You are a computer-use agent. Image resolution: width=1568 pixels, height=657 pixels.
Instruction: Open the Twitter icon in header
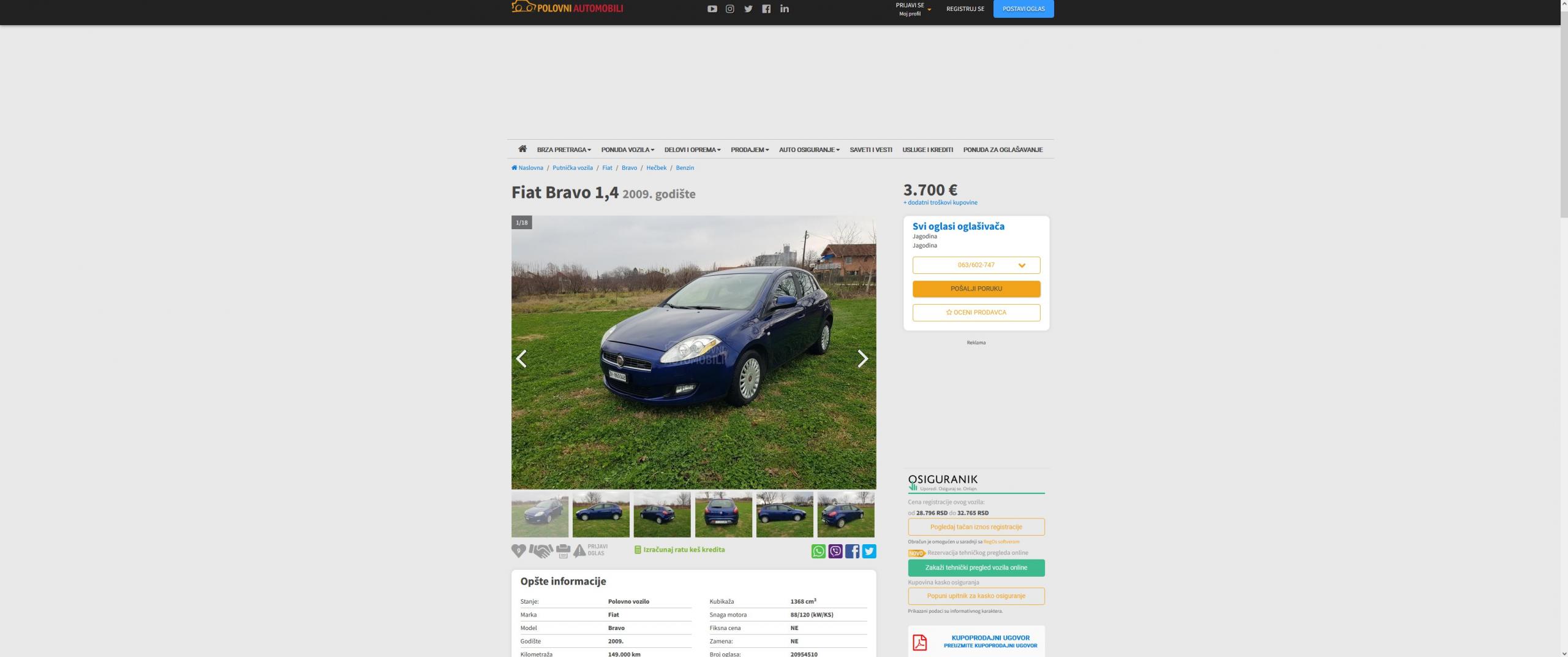(748, 9)
